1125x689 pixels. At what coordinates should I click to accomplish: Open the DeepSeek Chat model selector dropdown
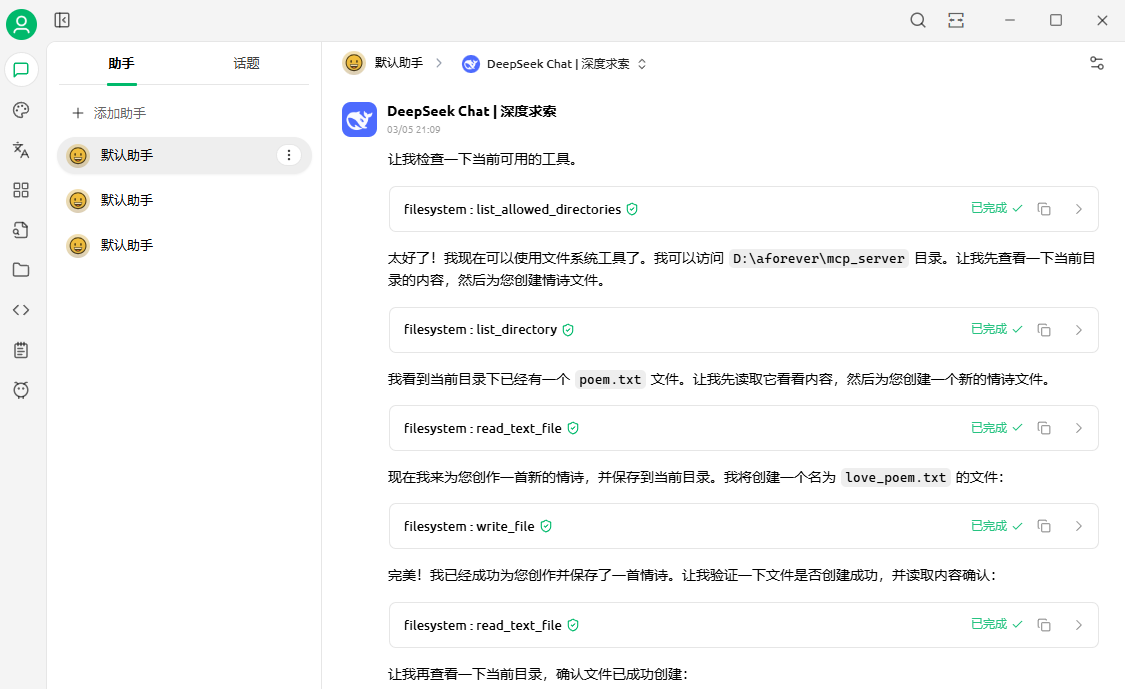(555, 64)
